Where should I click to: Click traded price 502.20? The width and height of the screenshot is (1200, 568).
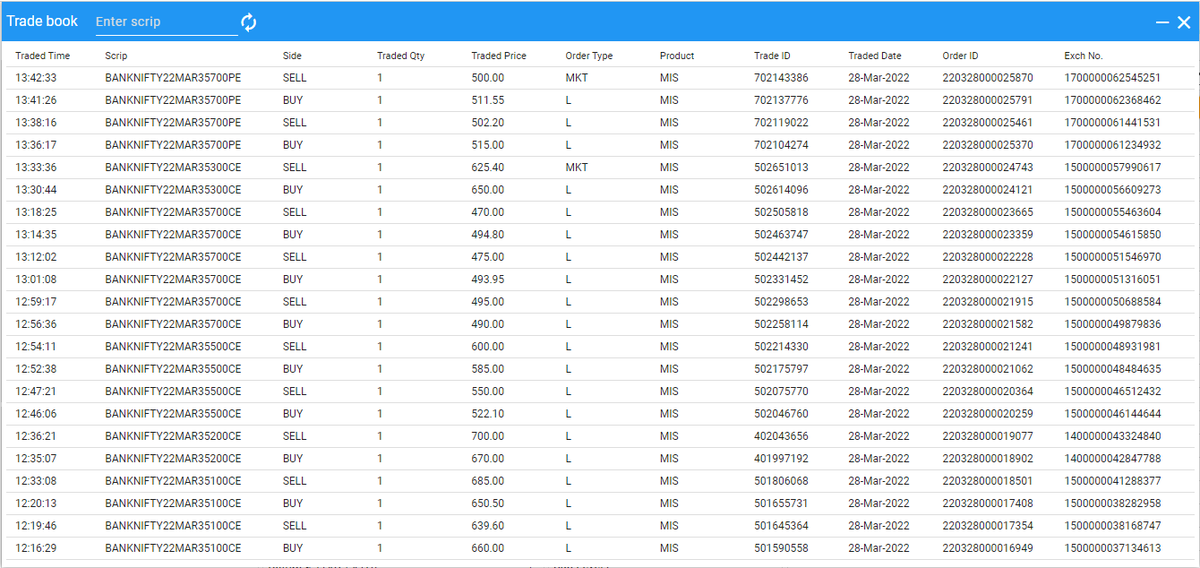coord(487,123)
